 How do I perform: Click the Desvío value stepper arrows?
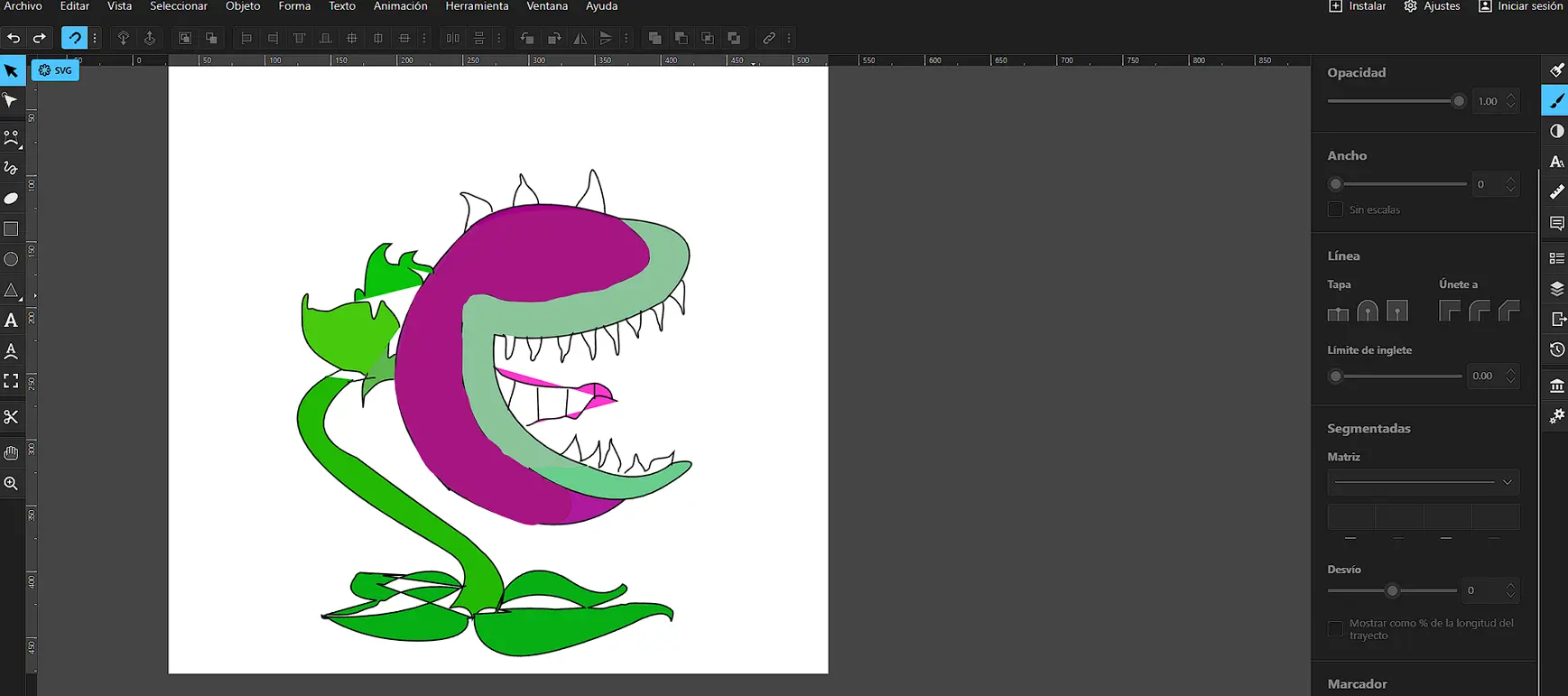1511,590
